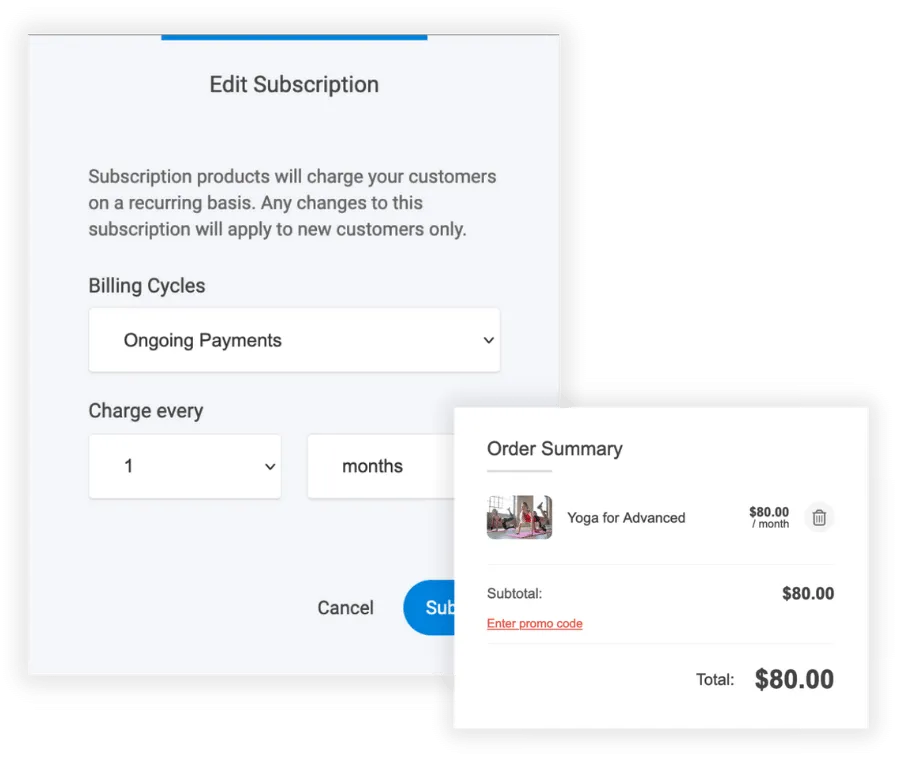Click the $80.00 per month price
This screenshot has height=764, width=899.
(769, 517)
